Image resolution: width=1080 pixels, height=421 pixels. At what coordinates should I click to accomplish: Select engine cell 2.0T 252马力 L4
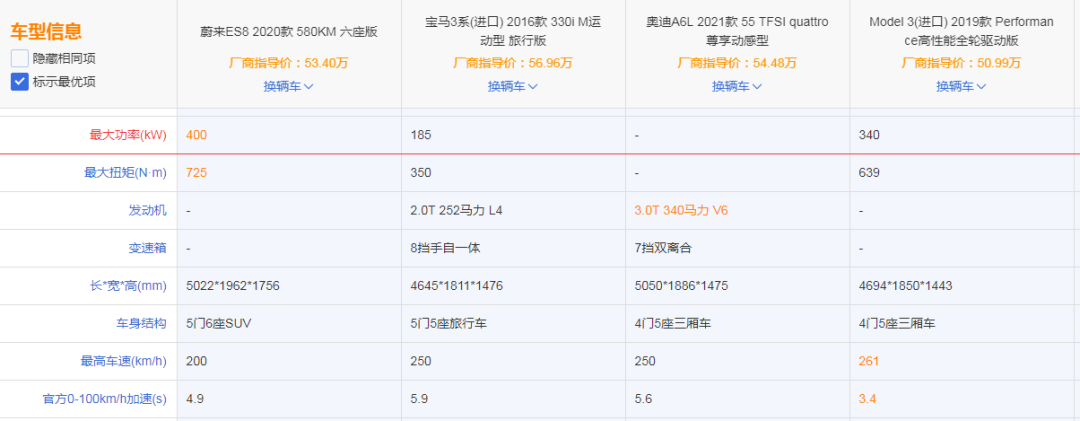click(457, 210)
